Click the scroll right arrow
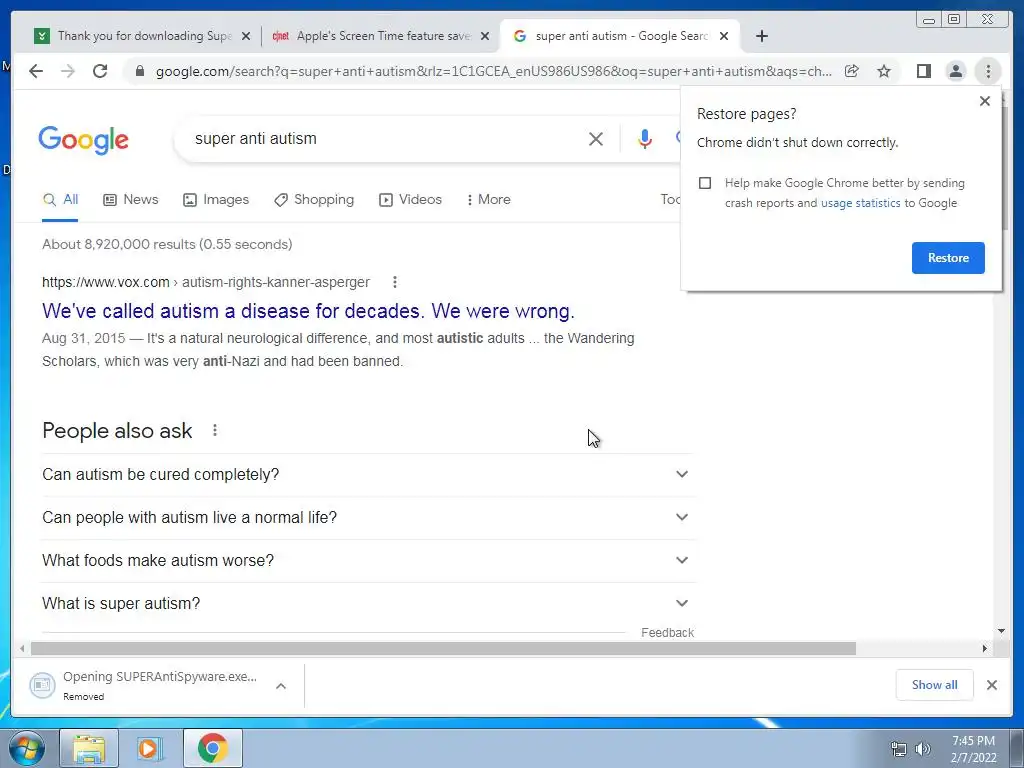The height and width of the screenshot is (768, 1024). [985, 648]
